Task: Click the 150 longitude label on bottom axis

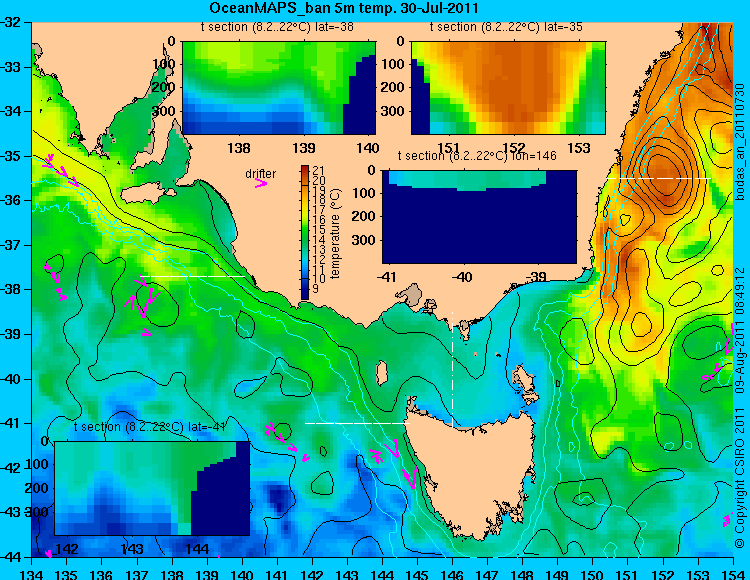Action: click(x=593, y=574)
